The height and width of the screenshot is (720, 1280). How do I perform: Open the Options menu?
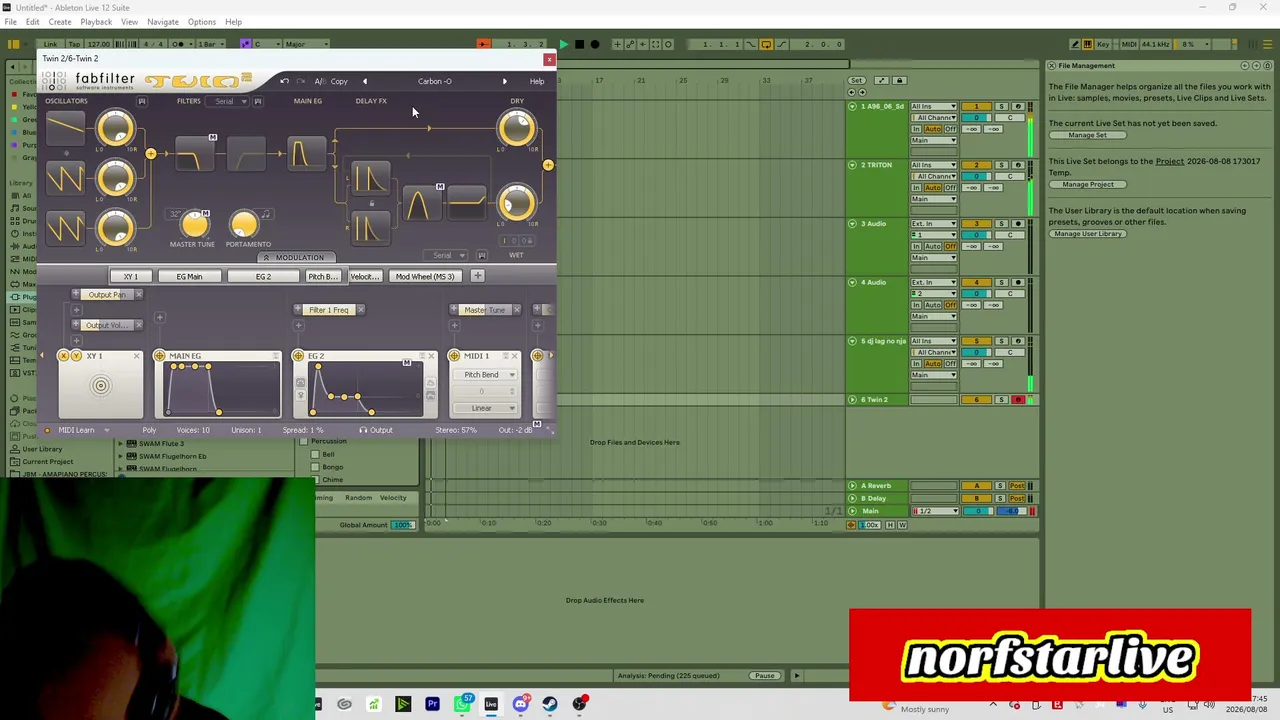tap(201, 22)
